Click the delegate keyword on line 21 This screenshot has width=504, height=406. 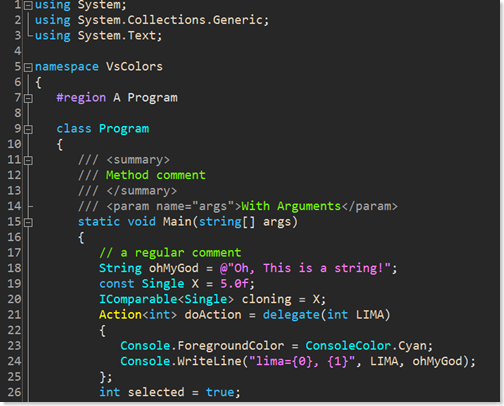pos(291,315)
